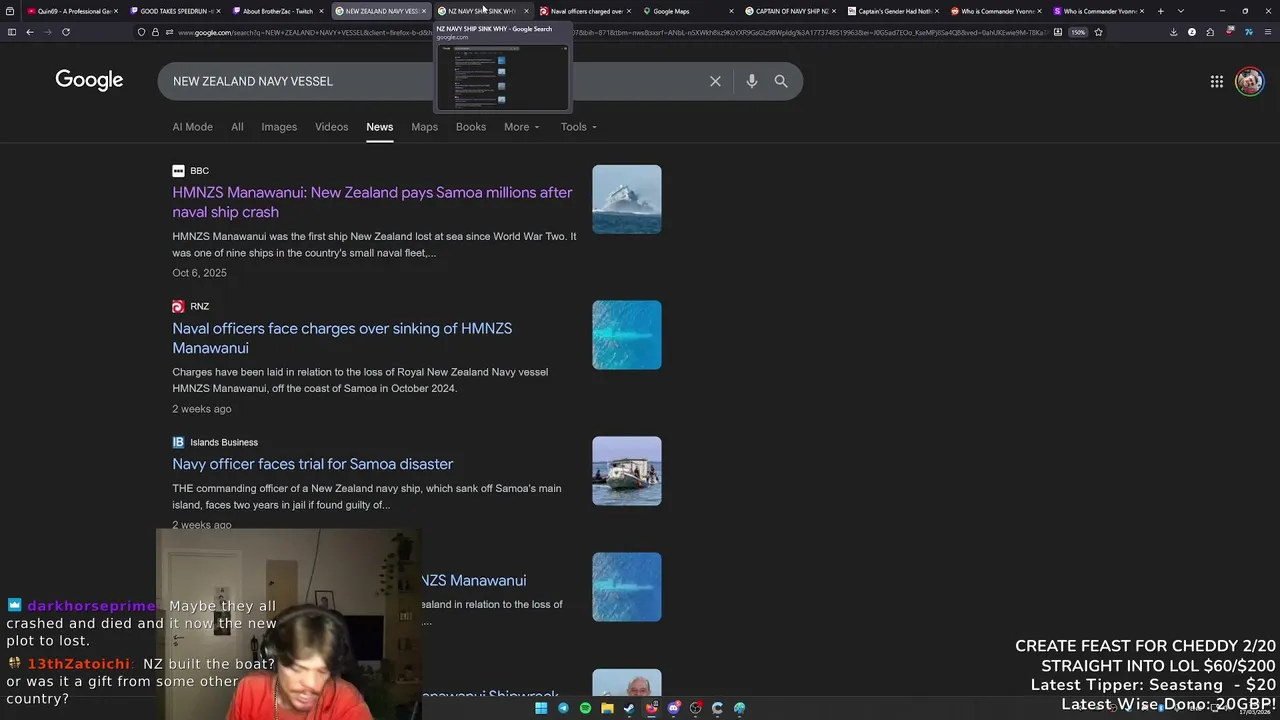Open OBS Studio from the taskbar
This screenshot has height=720, width=1280.
tap(696, 708)
